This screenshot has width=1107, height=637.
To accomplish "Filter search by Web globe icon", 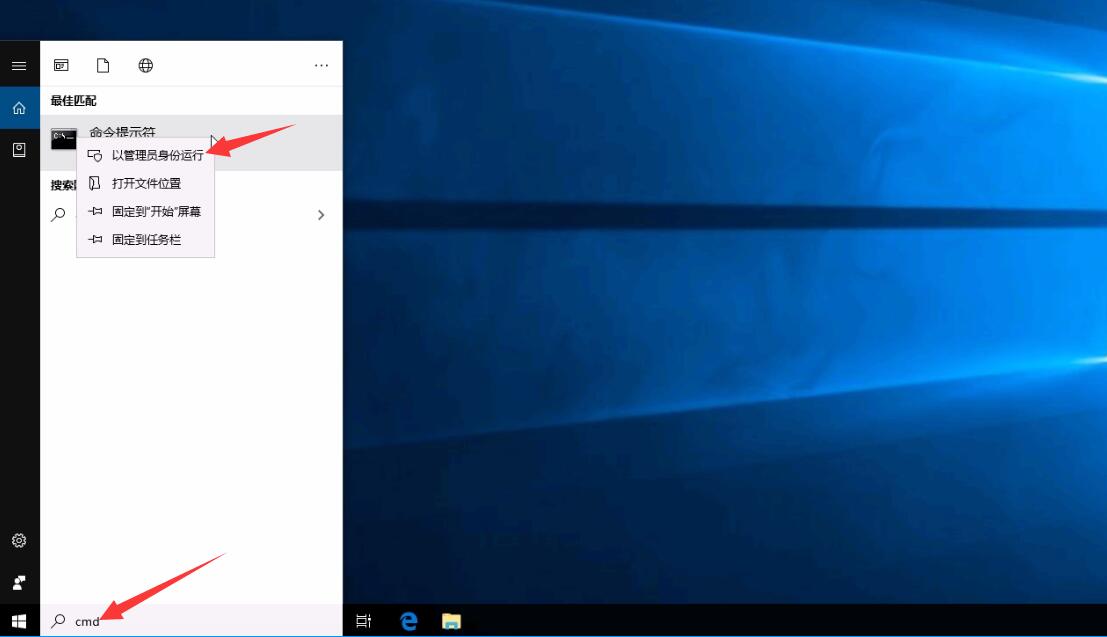I will (145, 66).
